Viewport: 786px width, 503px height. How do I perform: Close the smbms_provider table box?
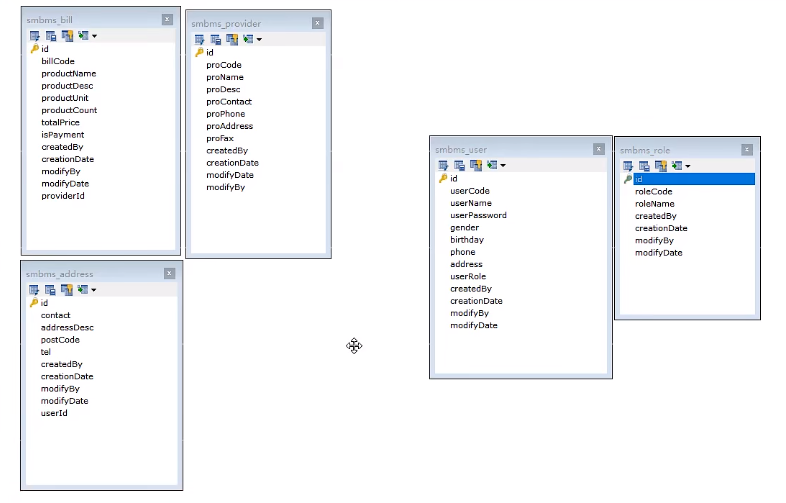317,23
